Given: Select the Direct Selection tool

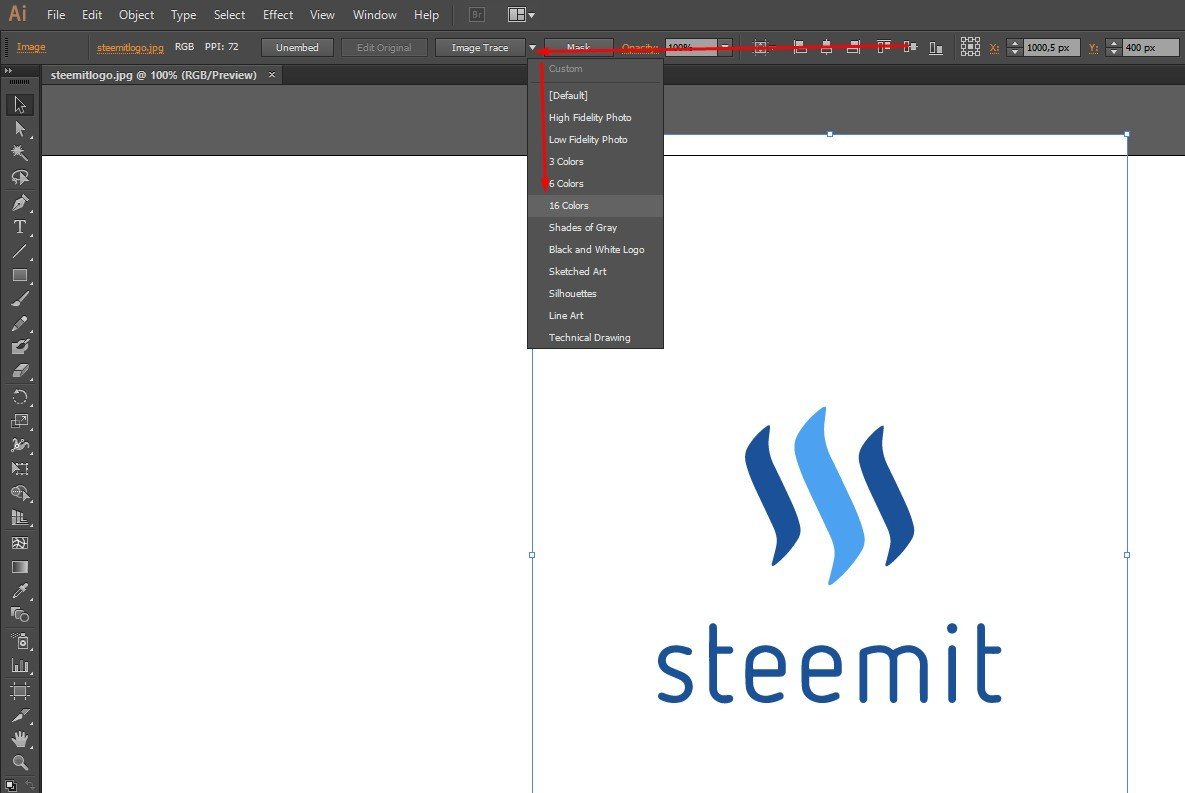Looking at the screenshot, I should tap(20, 128).
